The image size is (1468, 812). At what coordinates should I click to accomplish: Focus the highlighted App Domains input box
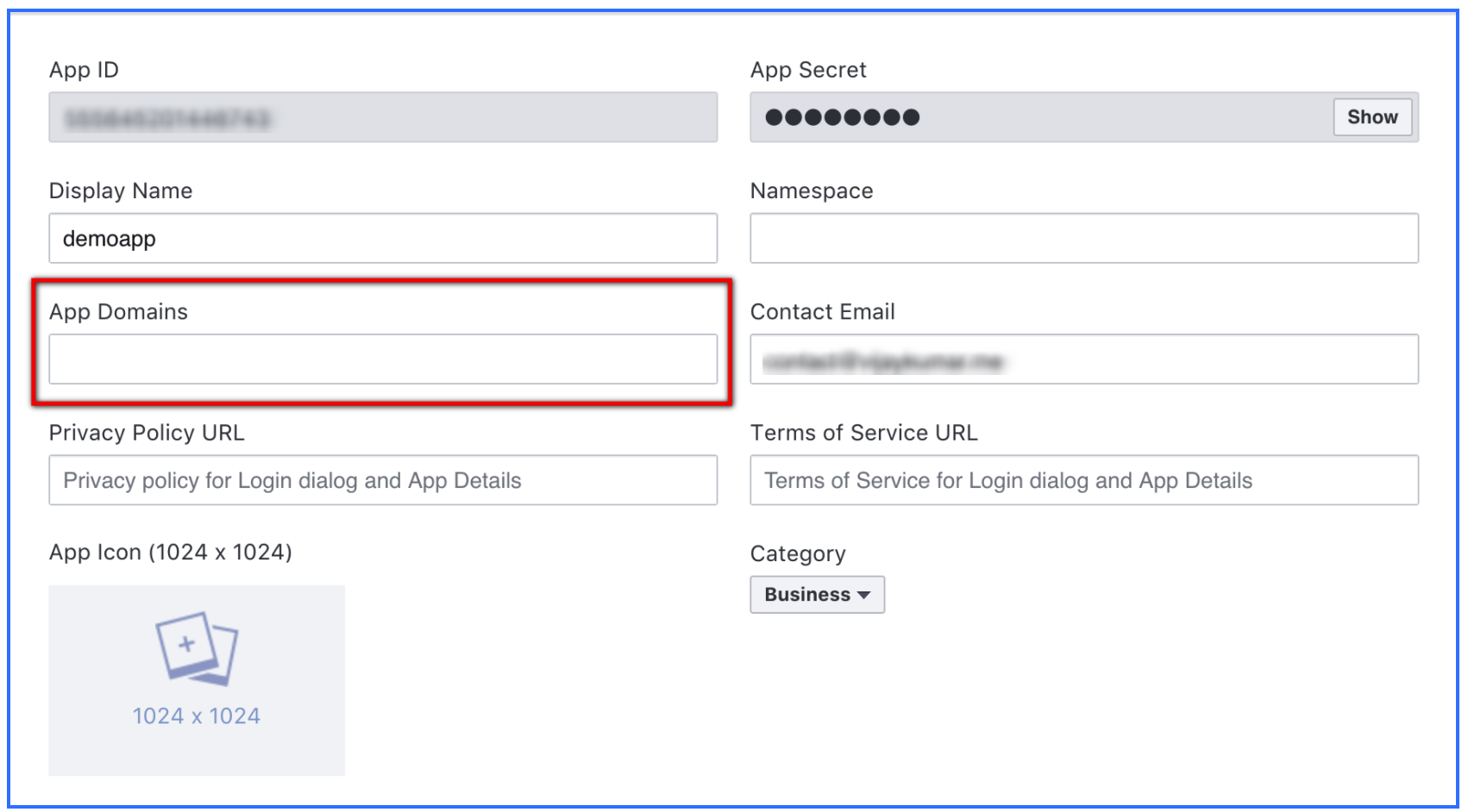point(382,359)
